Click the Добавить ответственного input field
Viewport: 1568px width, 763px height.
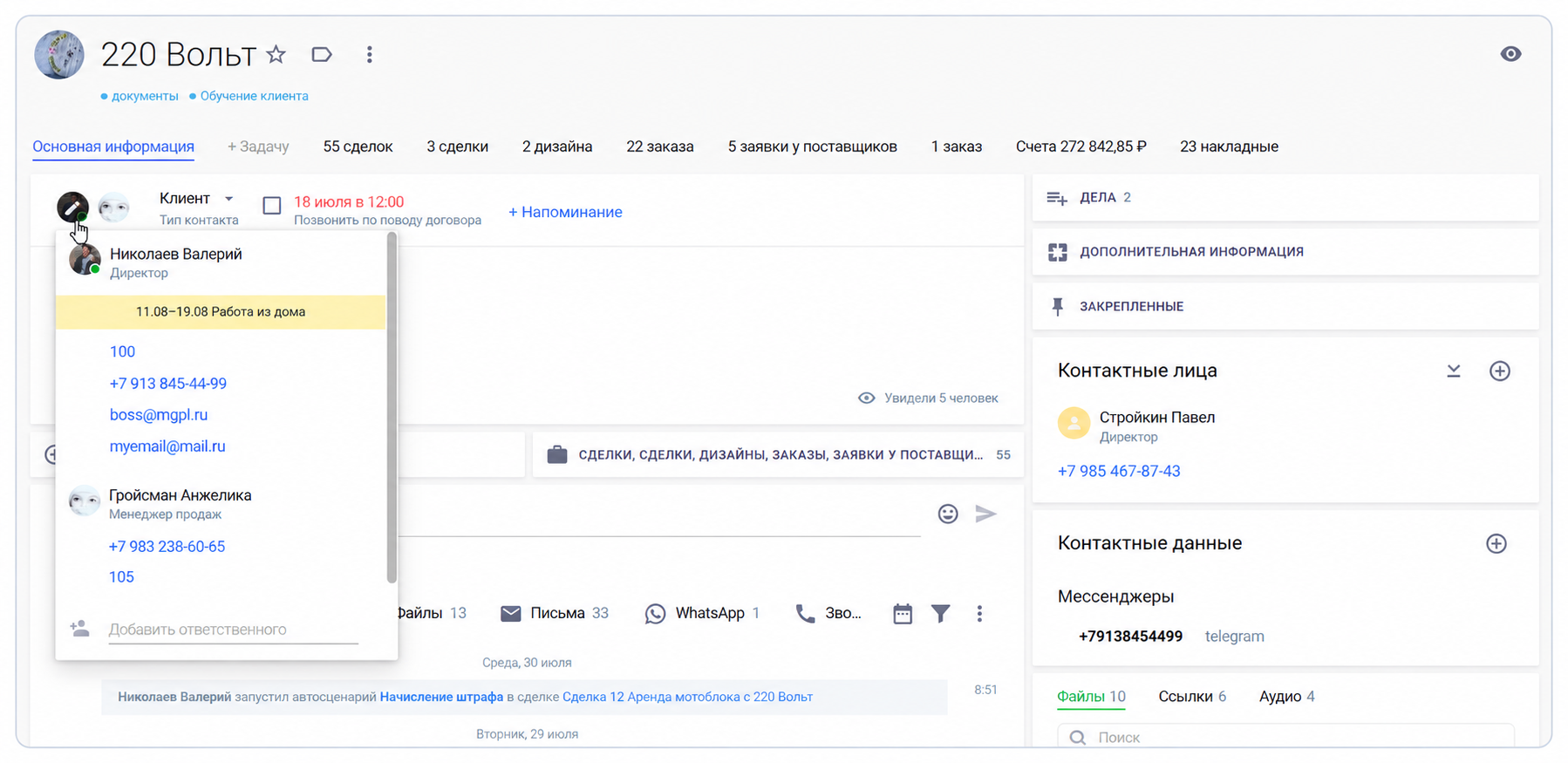pyautogui.click(x=234, y=630)
